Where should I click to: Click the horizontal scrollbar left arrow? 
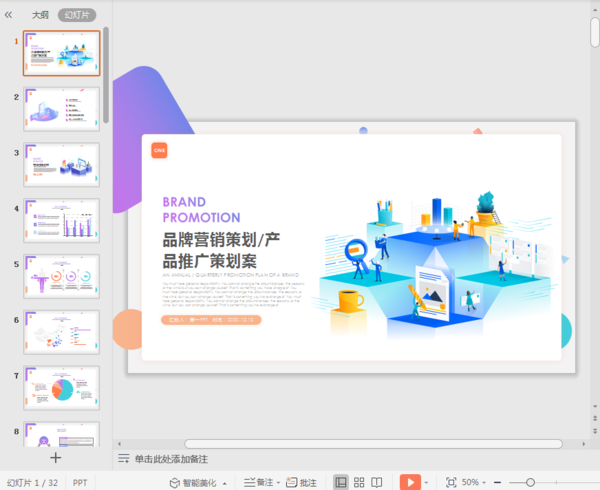pyautogui.click(x=119, y=444)
